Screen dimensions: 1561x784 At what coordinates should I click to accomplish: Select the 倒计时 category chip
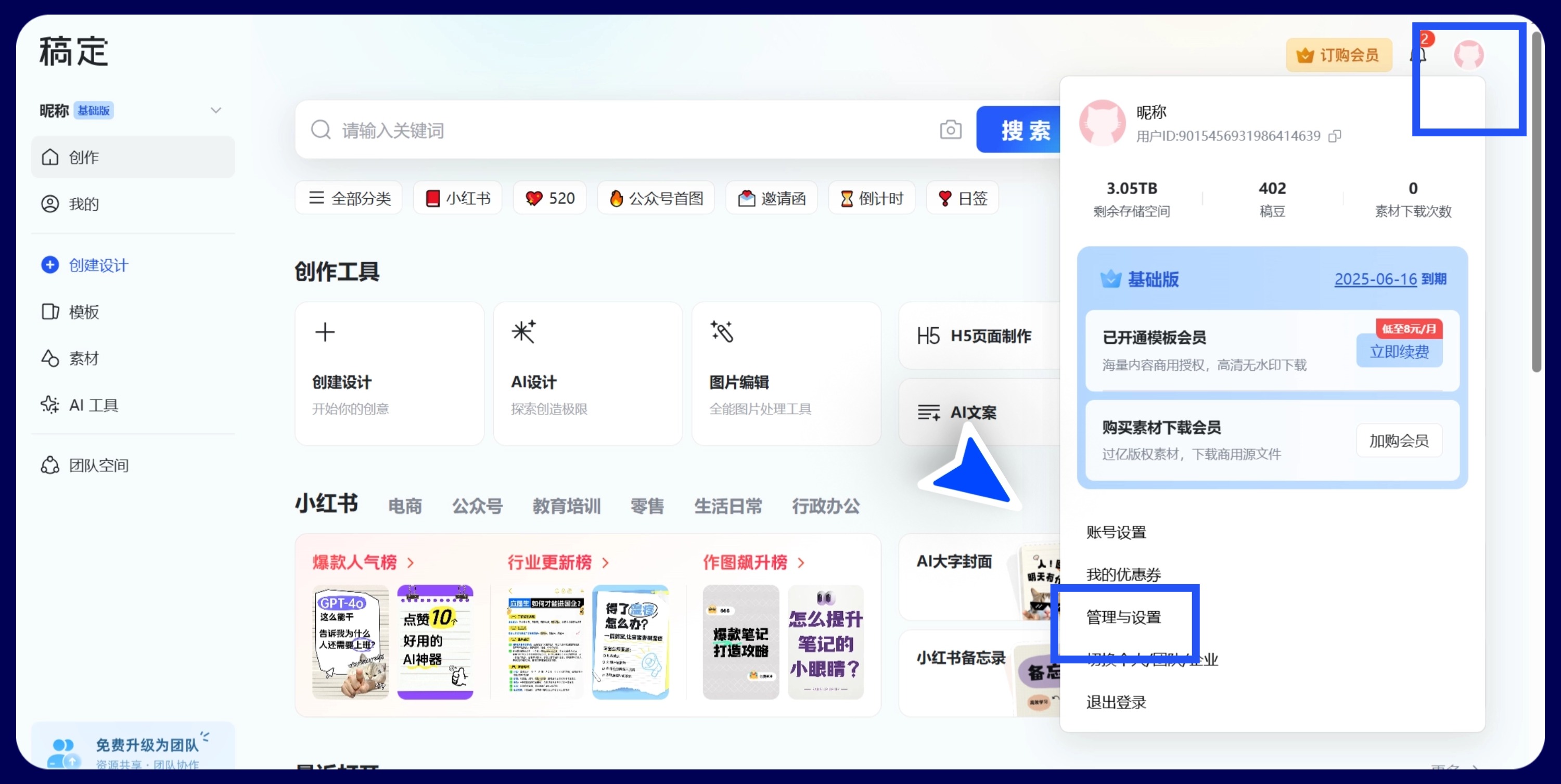pyautogui.click(x=872, y=198)
